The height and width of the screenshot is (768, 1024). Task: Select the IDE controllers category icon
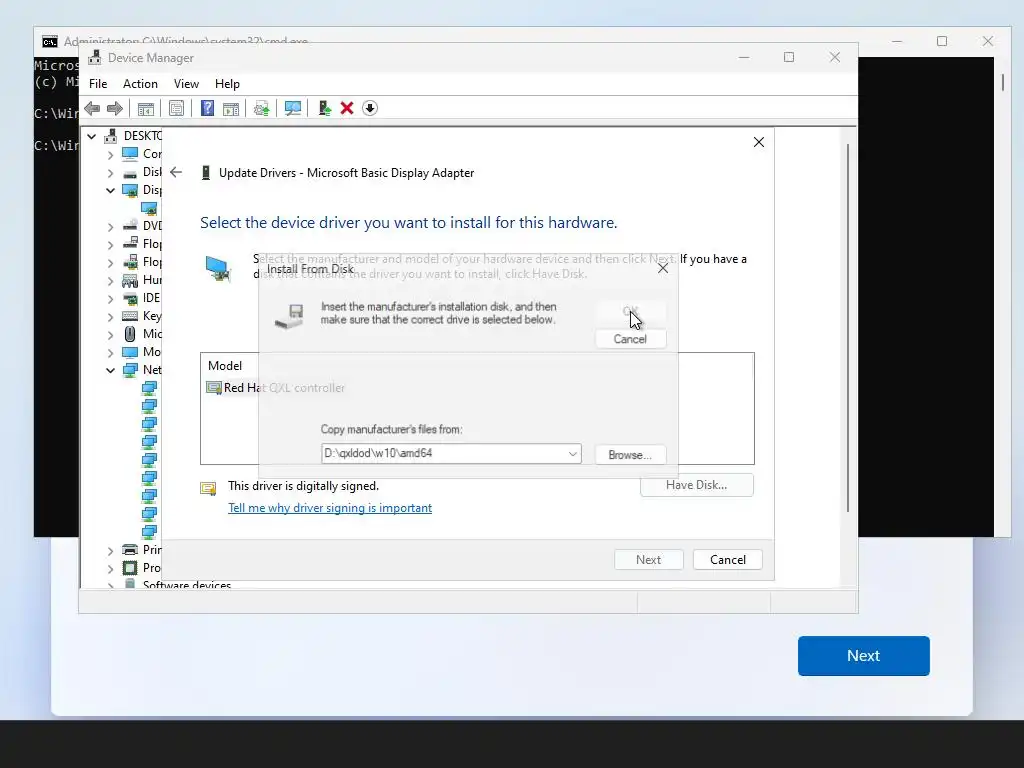click(x=131, y=298)
